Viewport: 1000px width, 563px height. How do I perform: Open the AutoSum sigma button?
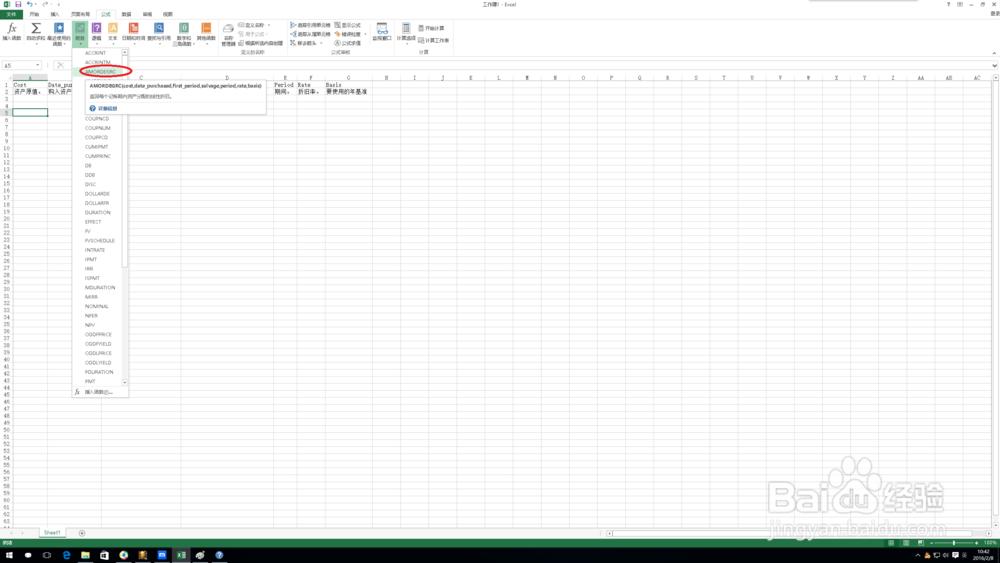36,33
